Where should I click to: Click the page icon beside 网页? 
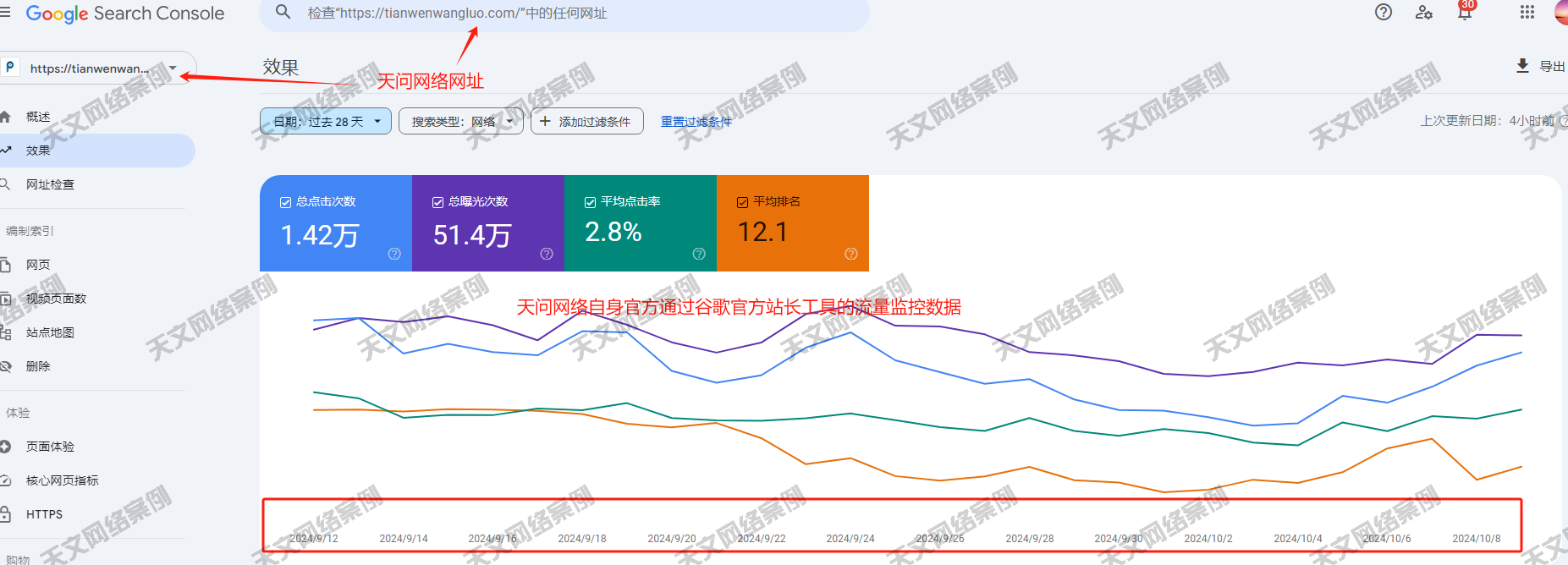tap(5, 265)
